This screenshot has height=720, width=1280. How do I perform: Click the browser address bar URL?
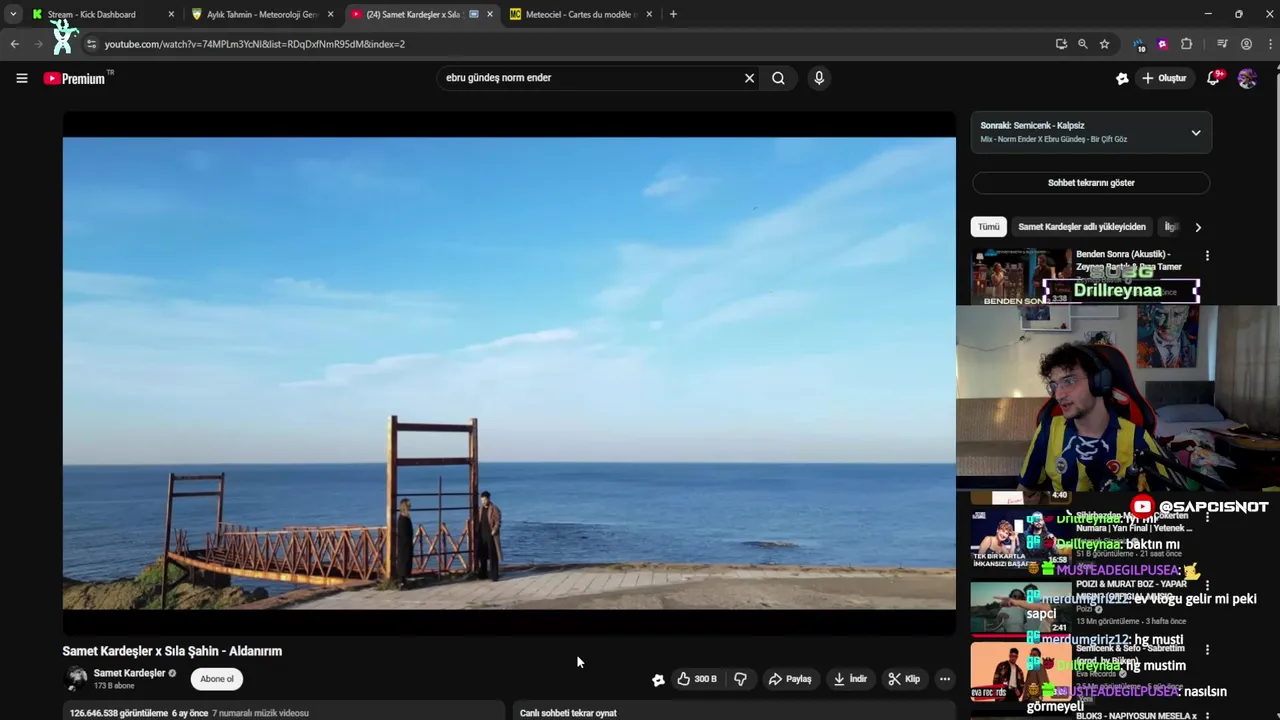point(254,44)
